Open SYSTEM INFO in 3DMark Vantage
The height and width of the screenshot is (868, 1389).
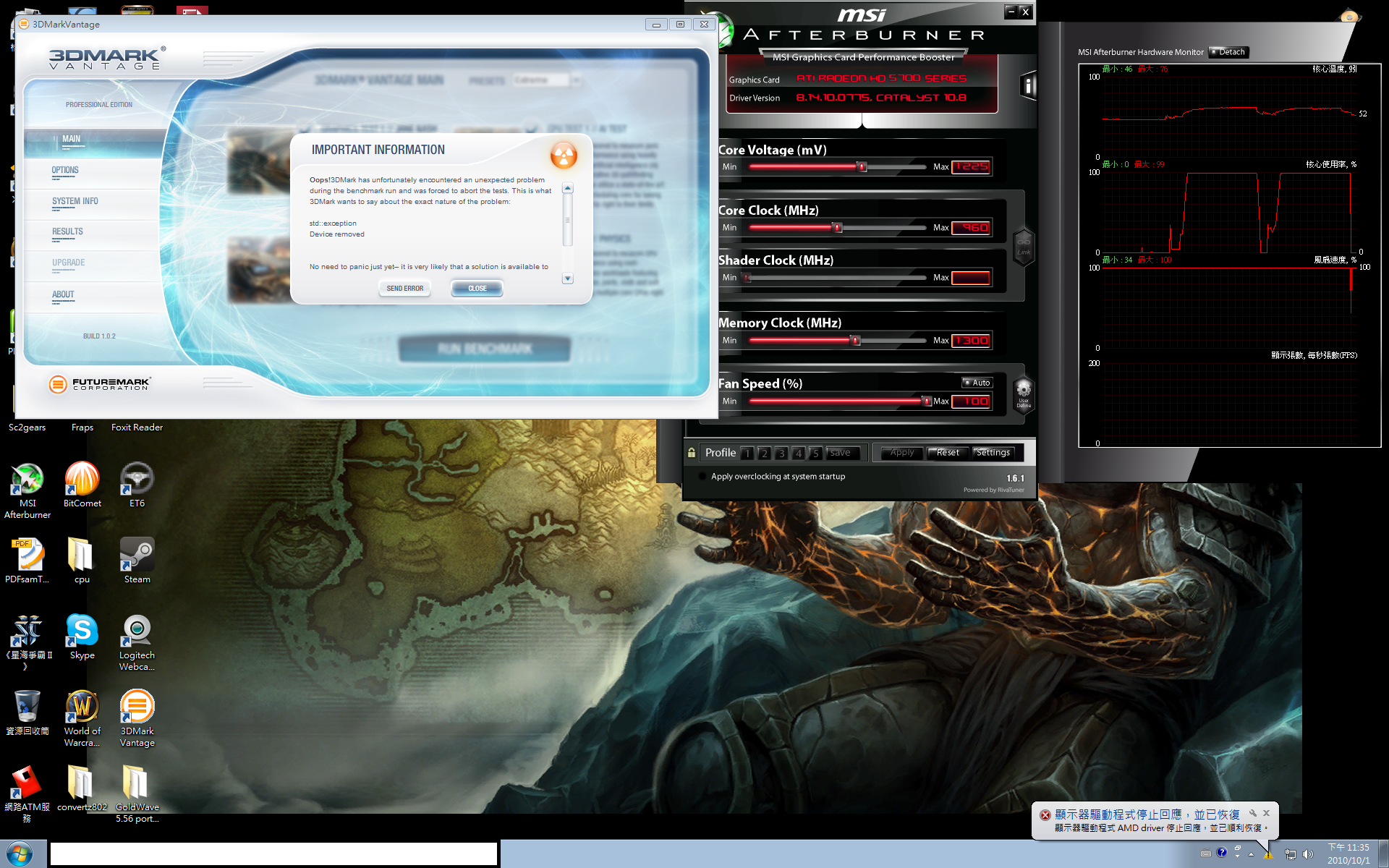93,204
